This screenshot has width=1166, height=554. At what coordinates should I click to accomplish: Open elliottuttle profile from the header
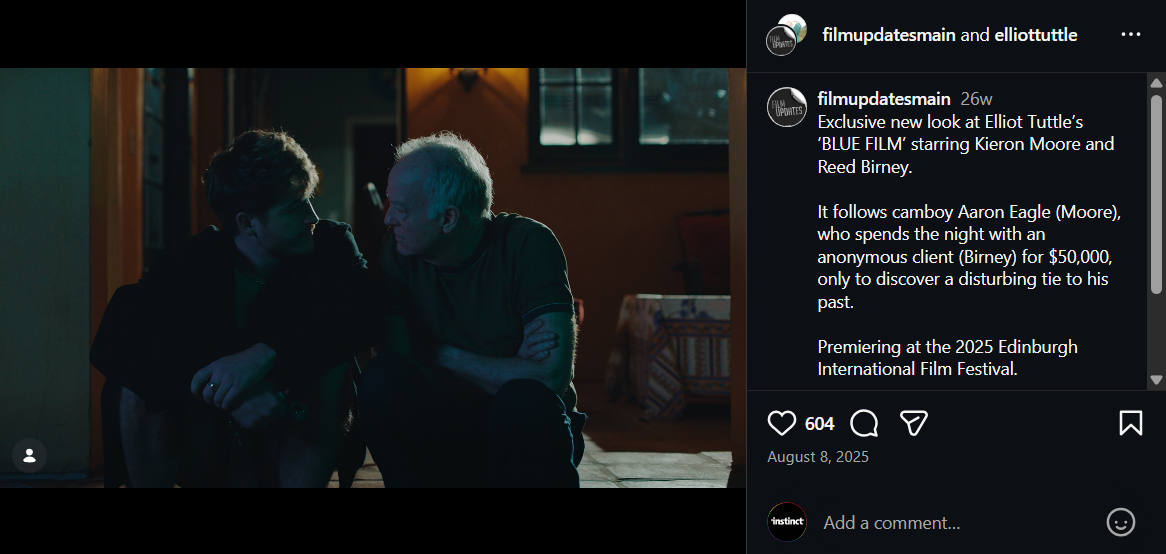point(1035,35)
